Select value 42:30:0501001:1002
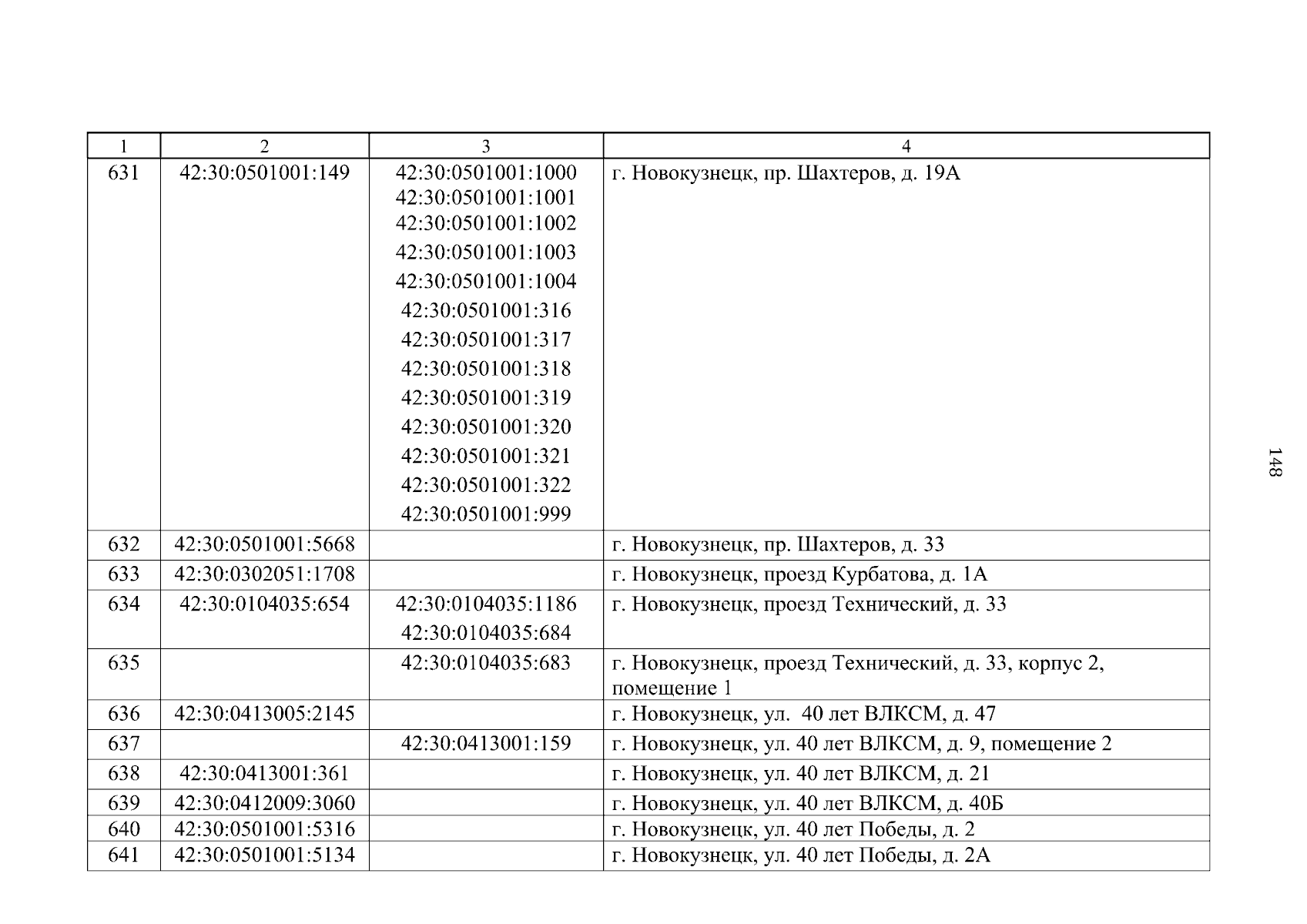The width and height of the screenshot is (1307, 924). [x=486, y=223]
